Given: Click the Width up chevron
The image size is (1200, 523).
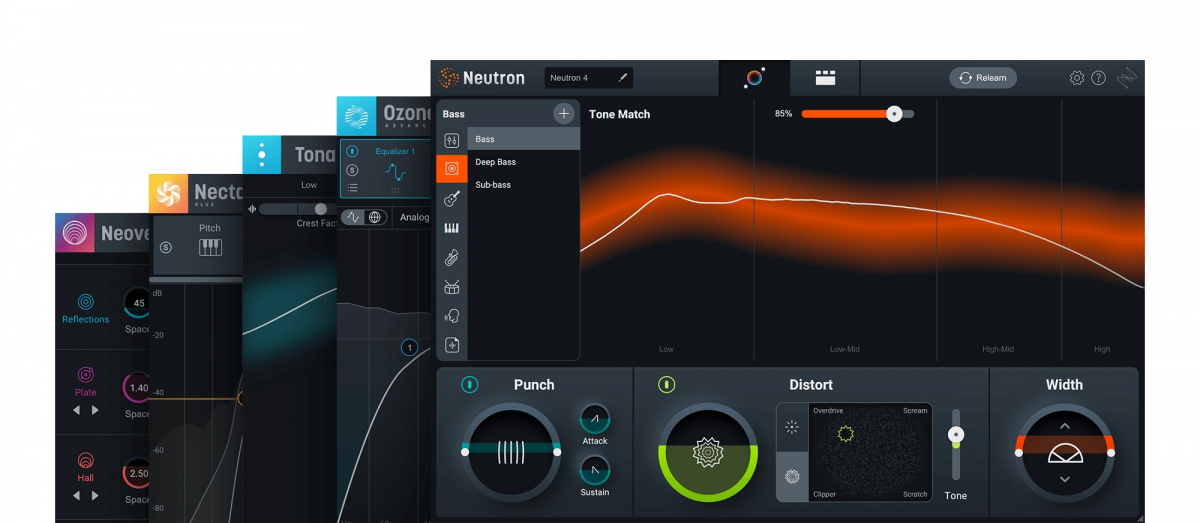Looking at the screenshot, I should pyautogui.click(x=1064, y=426).
